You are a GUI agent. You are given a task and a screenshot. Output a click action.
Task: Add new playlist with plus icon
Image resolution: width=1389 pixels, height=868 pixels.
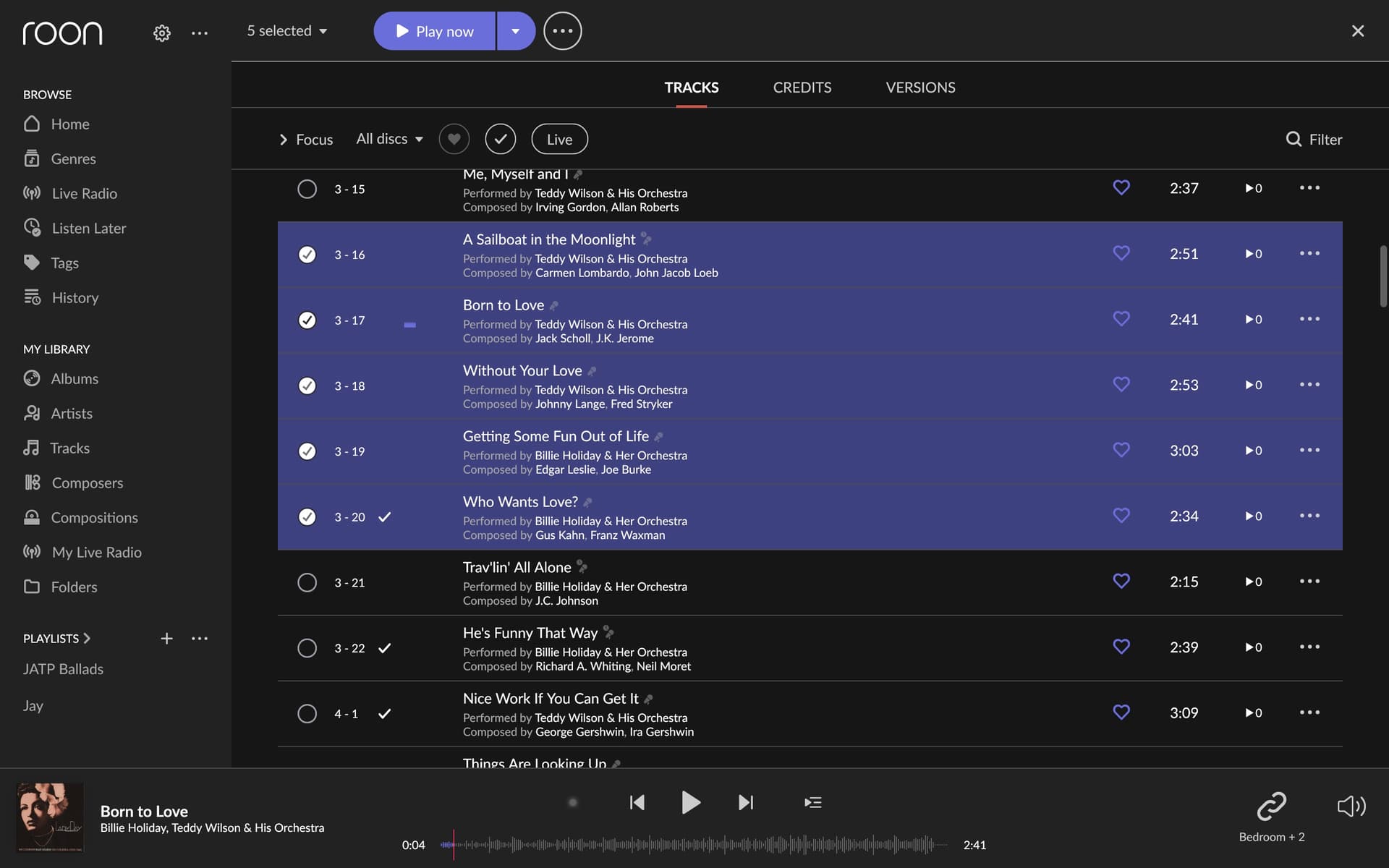tap(166, 638)
